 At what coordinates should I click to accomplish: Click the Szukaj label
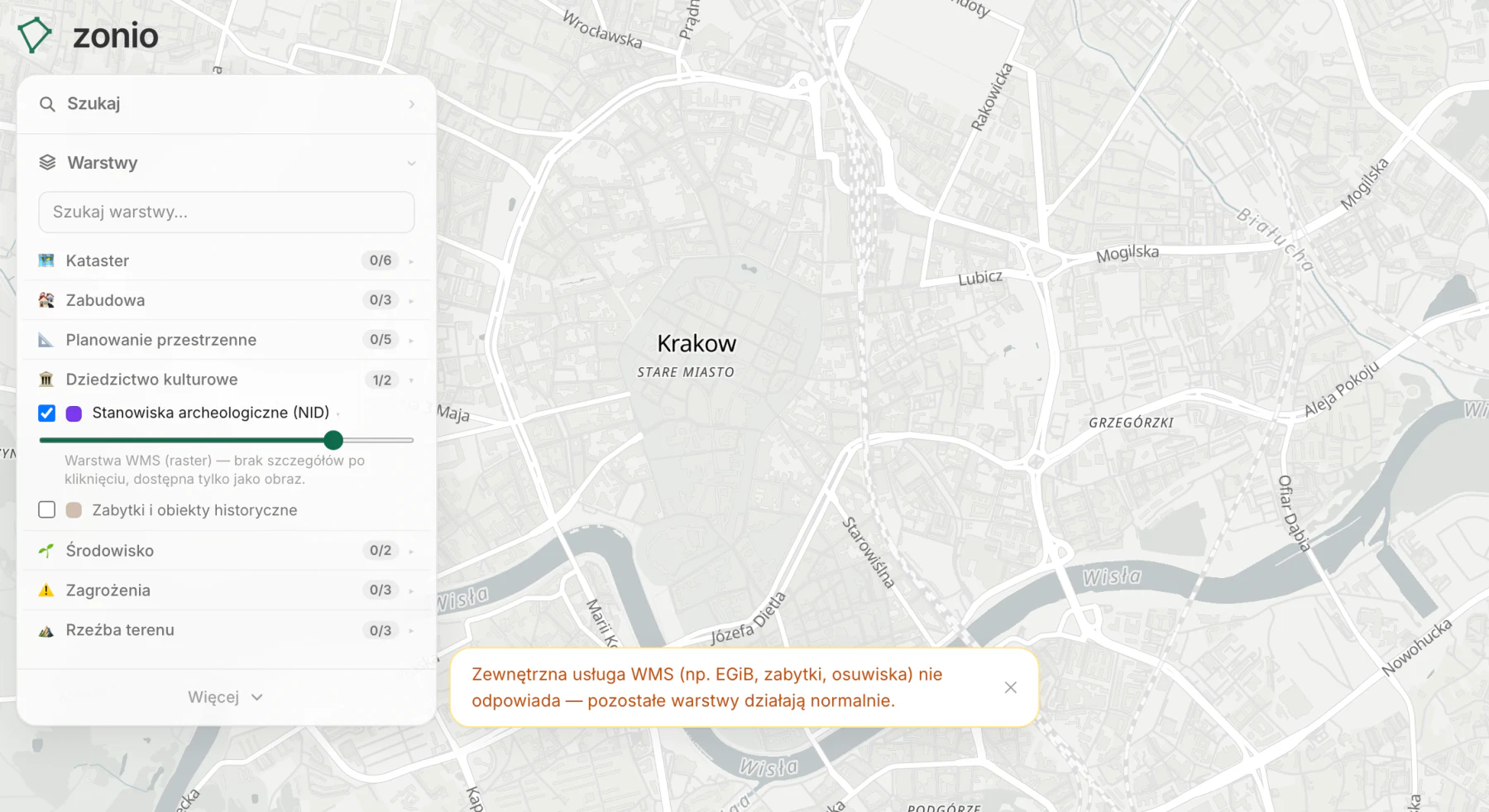93,104
